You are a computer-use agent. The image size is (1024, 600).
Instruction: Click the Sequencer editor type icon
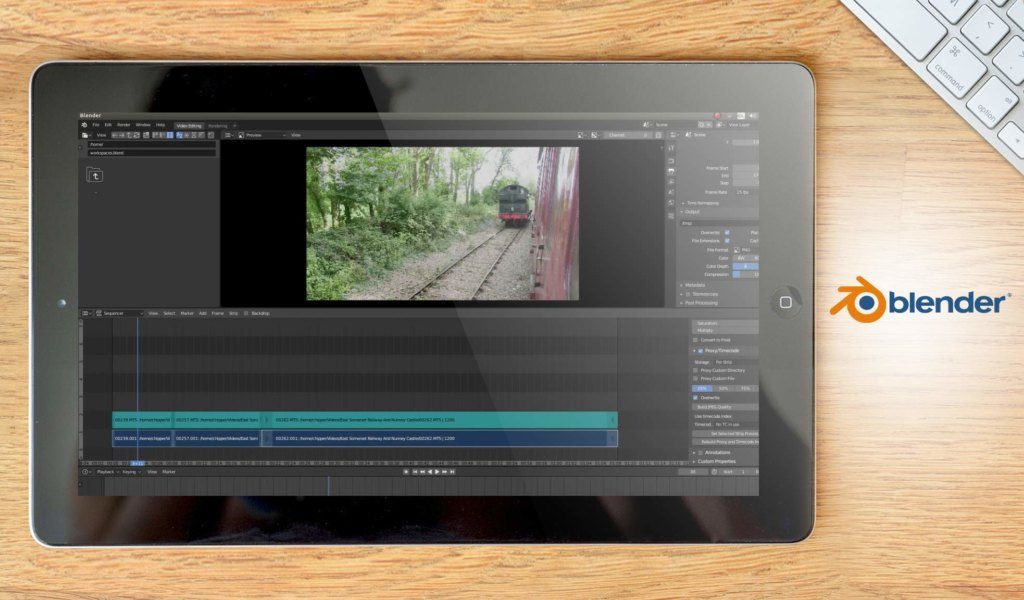click(83, 313)
